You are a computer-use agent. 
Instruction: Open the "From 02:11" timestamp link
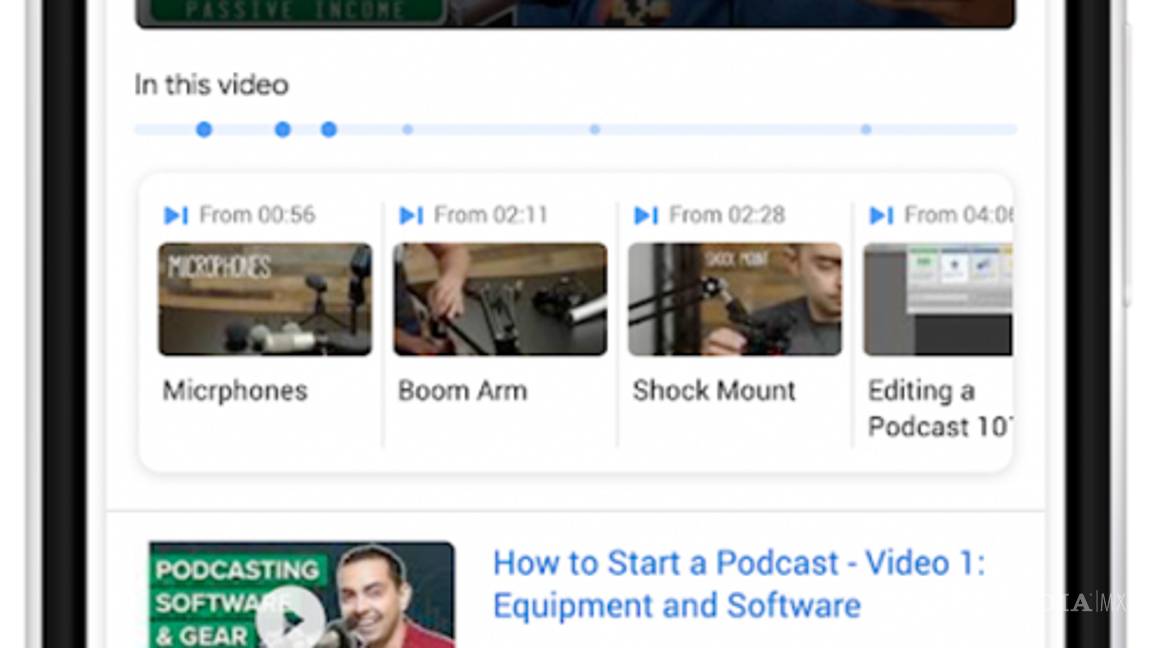pos(490,214)
